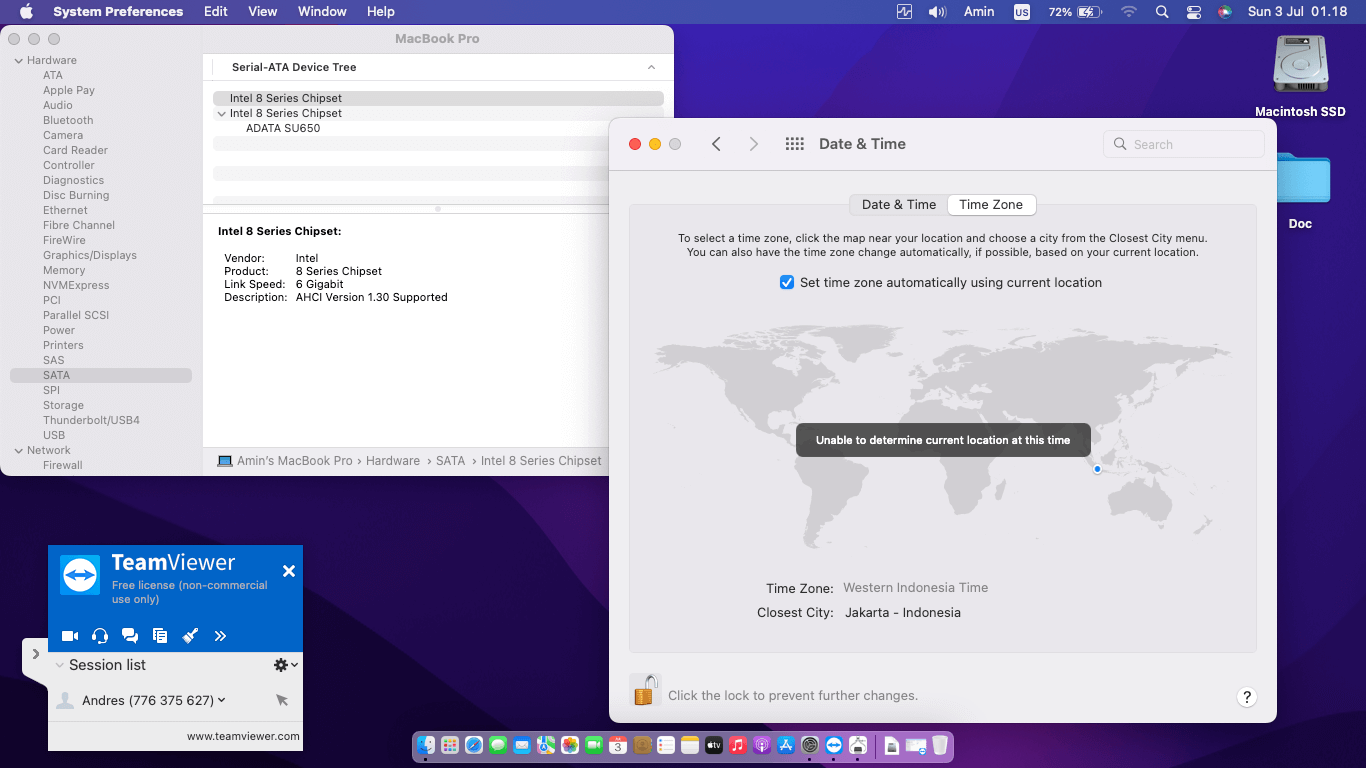Open Finder from the Dock
1366x768 pixels.
pyautogui.click(x=426, y=745)
